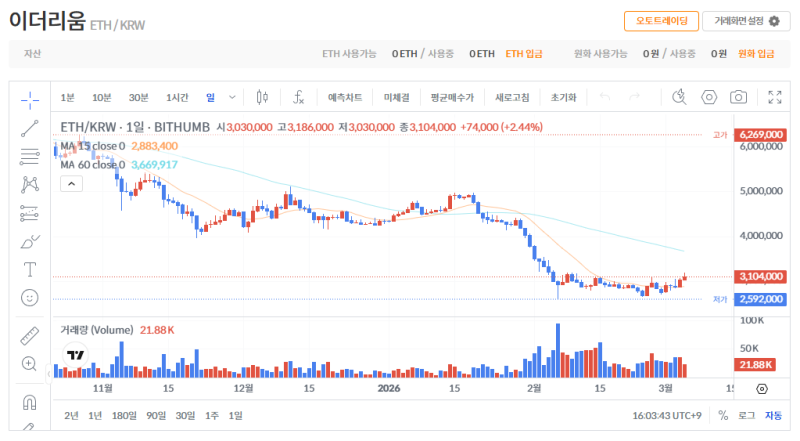Open chart settings hexagon icon
The width and height of the screenshot is (800, 441).
pos(709,97)
